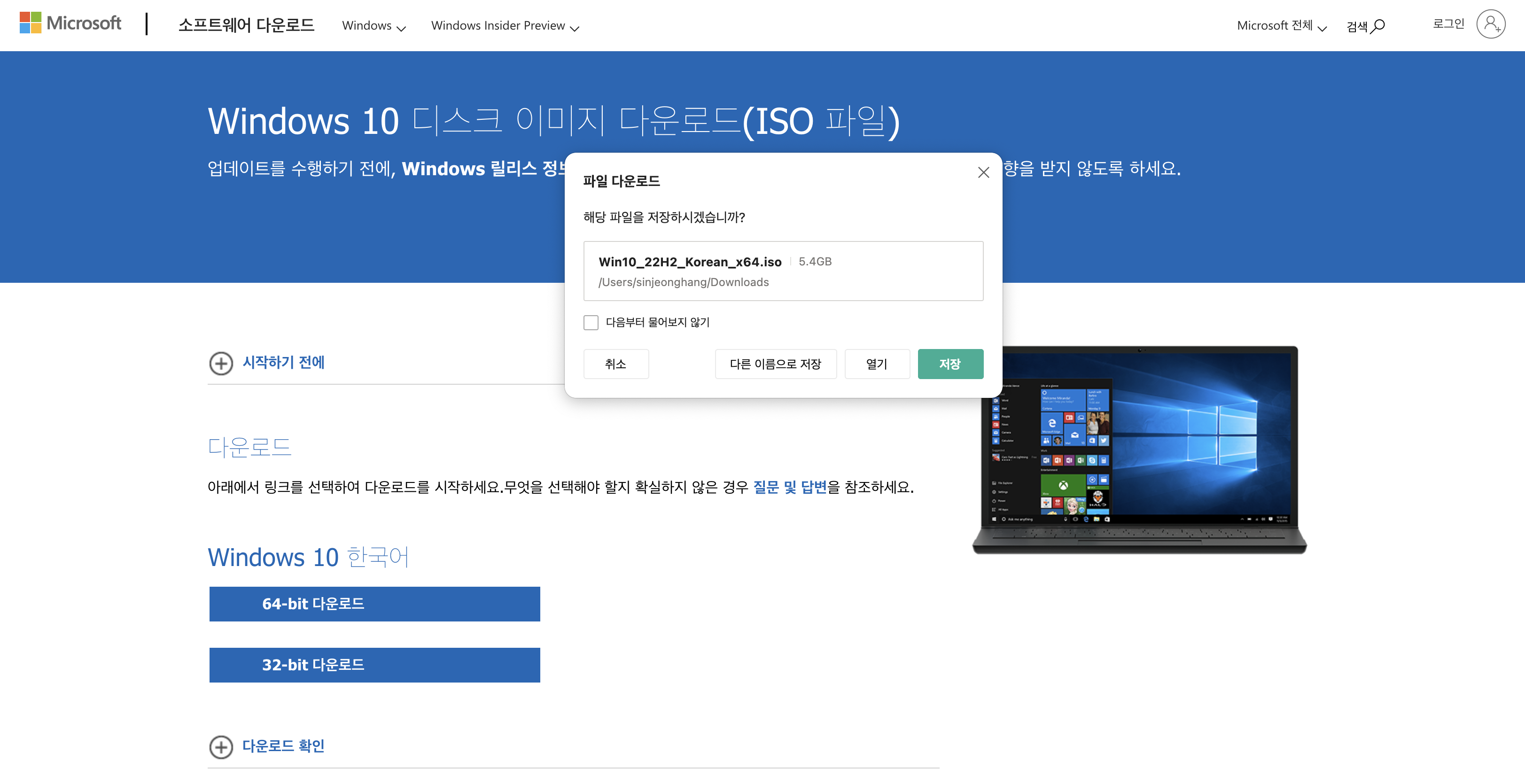Click the account avatar sign-in icon
The image size is (1525, 784).
(1491, 24)
